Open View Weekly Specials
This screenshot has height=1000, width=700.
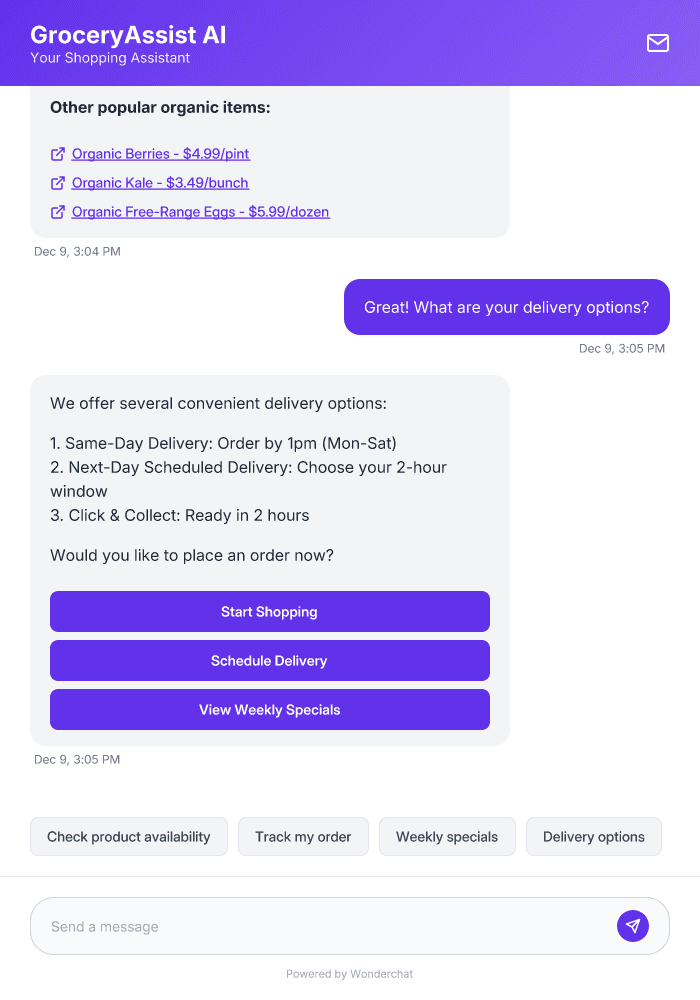[269, 709]
